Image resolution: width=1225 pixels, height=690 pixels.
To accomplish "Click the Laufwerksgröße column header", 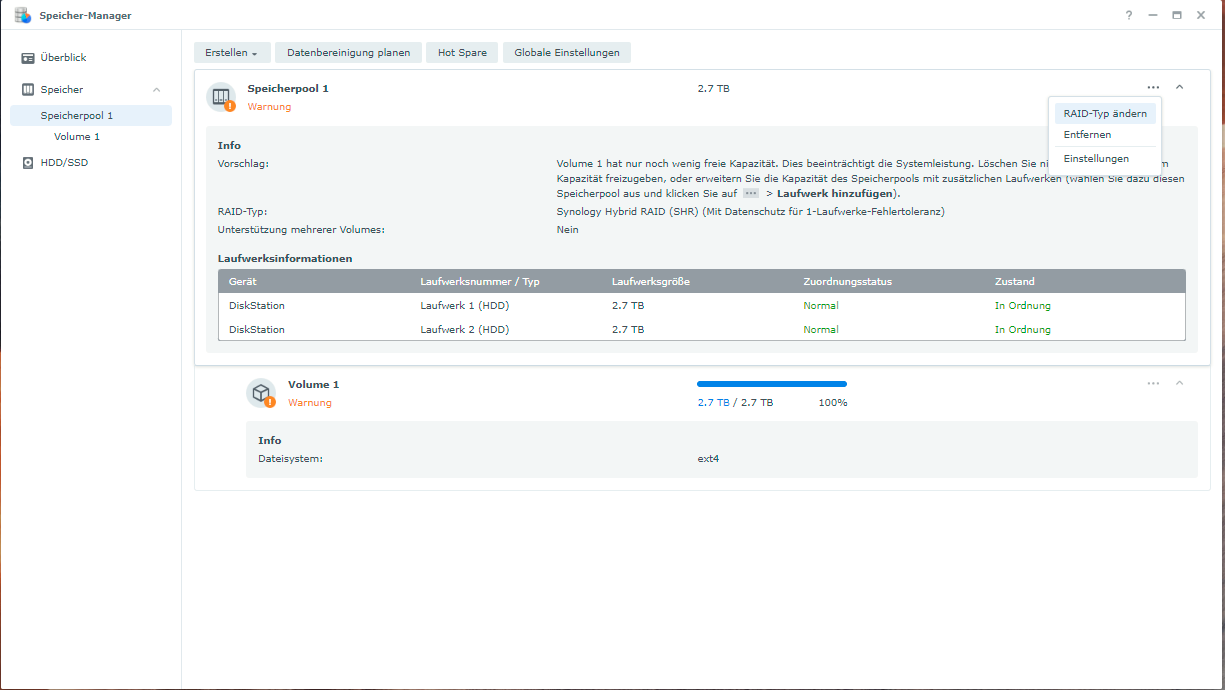I will pos(651,282).
